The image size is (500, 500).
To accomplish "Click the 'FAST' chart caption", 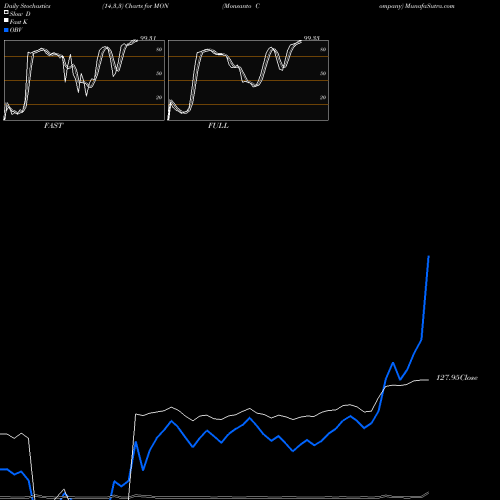I will coord(53,126).
